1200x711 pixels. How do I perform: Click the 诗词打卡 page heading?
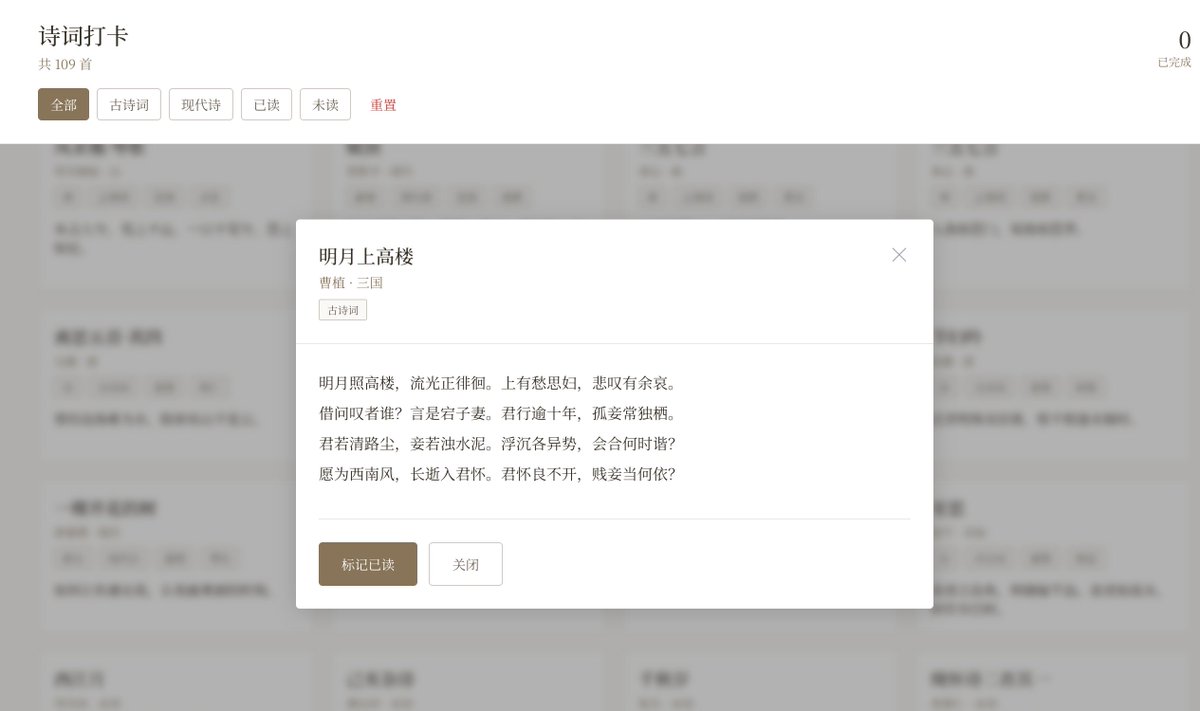coord(83,36)
